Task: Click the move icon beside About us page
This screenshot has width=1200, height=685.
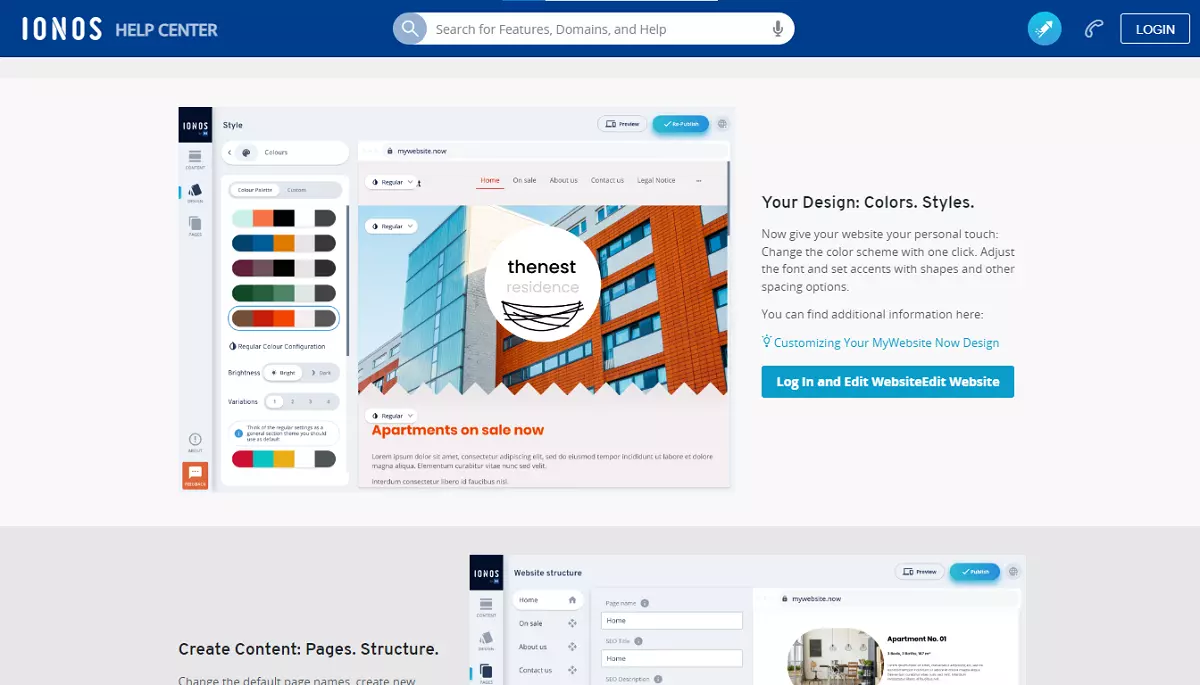Action: coord(573,647)
